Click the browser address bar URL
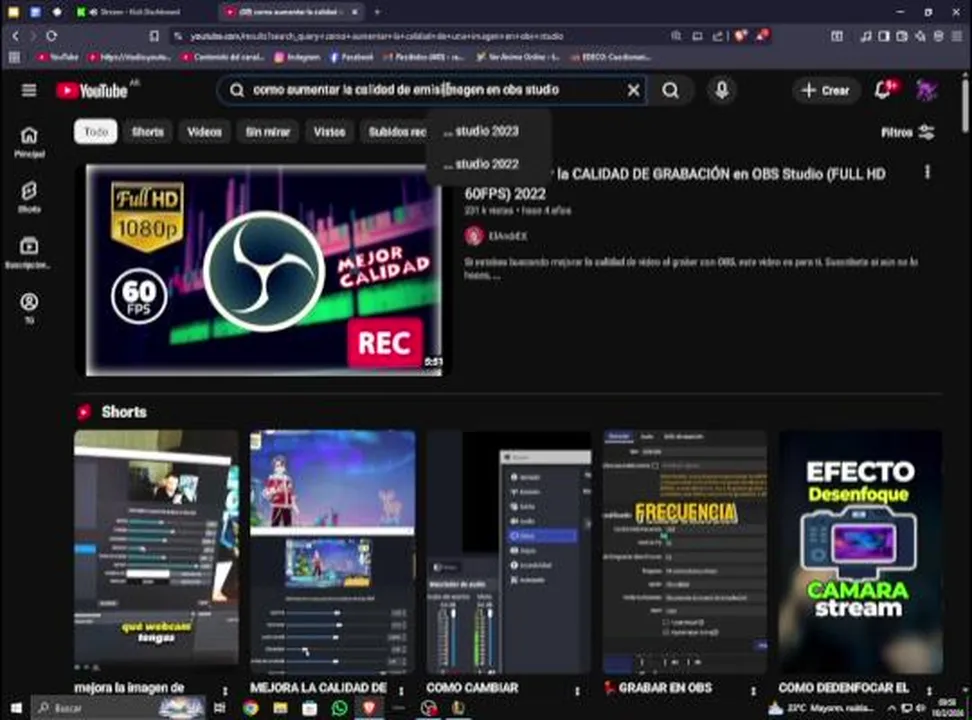The width and height of the screenshot is (972, 720). tap(376, 36)
